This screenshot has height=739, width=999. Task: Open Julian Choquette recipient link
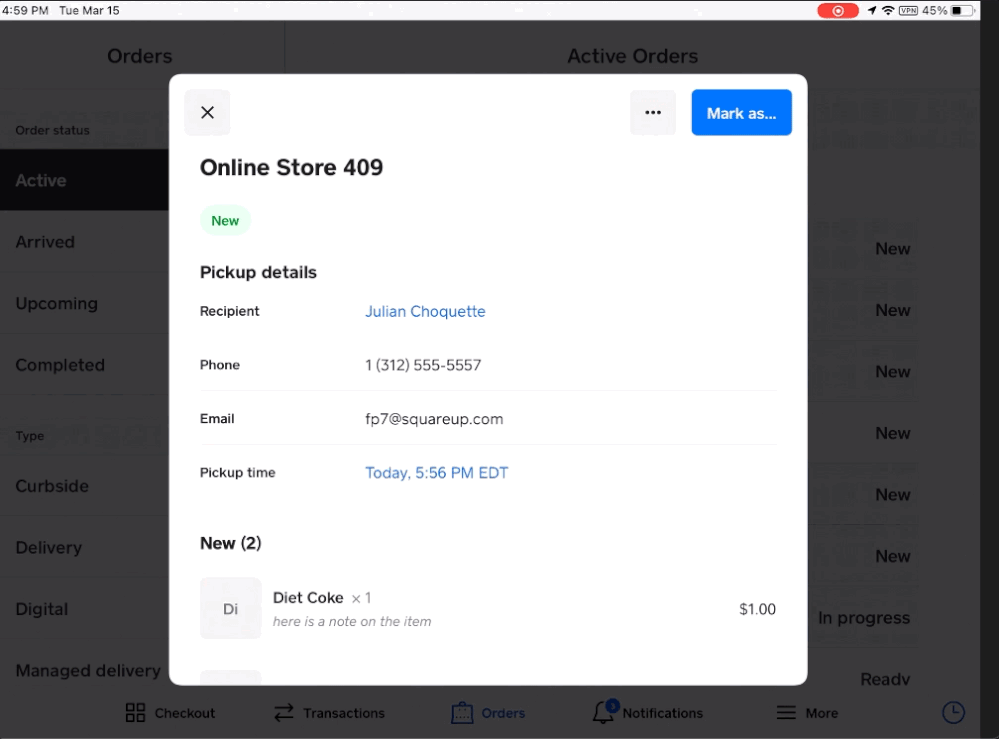point(425,311)
